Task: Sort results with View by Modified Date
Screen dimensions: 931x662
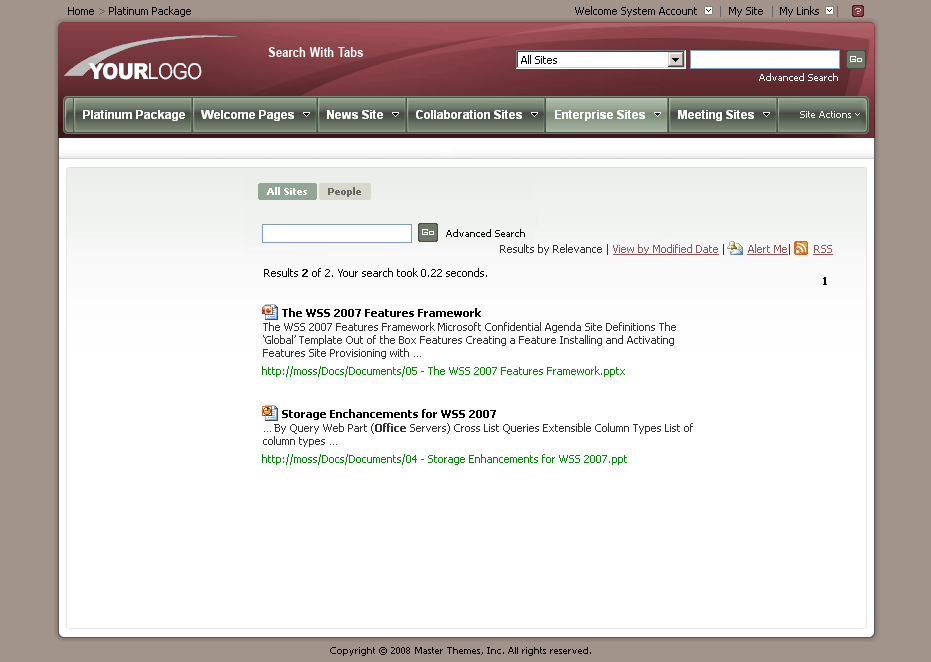Action: tap(664, 248)
